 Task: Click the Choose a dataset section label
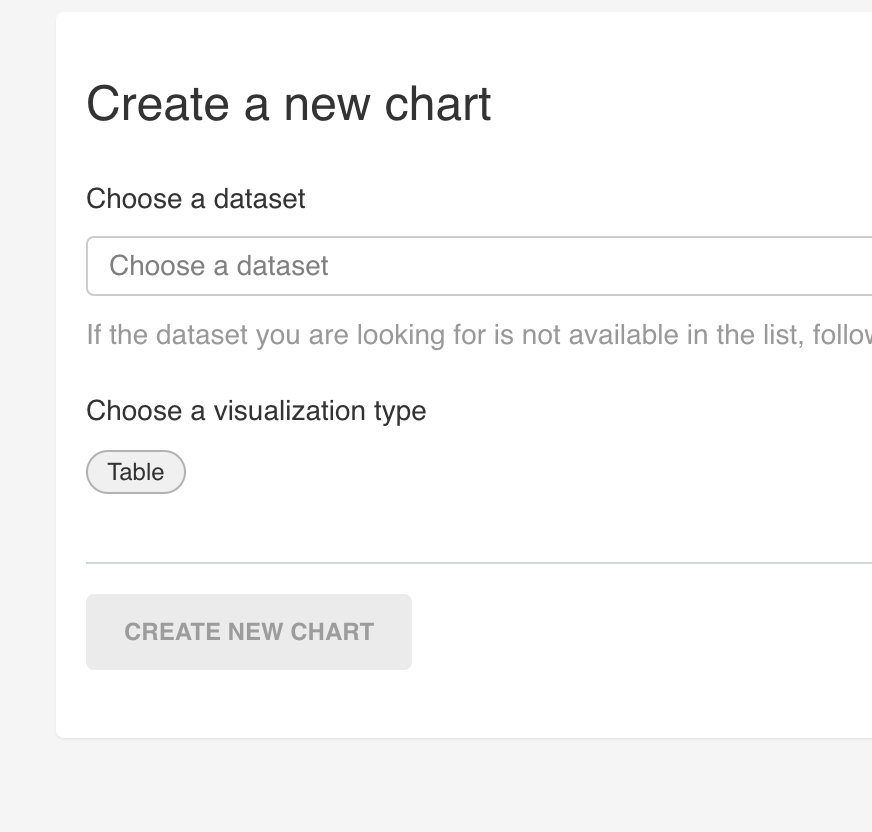tap(196, 199)
